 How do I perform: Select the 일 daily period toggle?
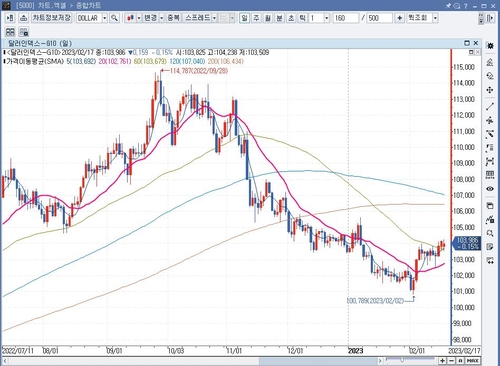(244, 18)
